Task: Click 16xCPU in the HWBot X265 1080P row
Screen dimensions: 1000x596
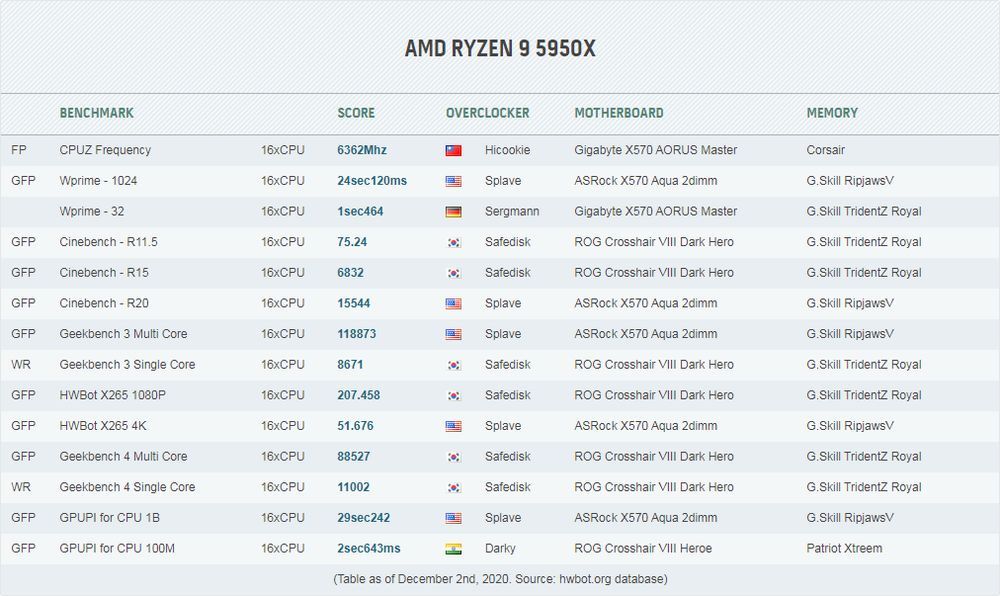Action: tap(283, 395)
